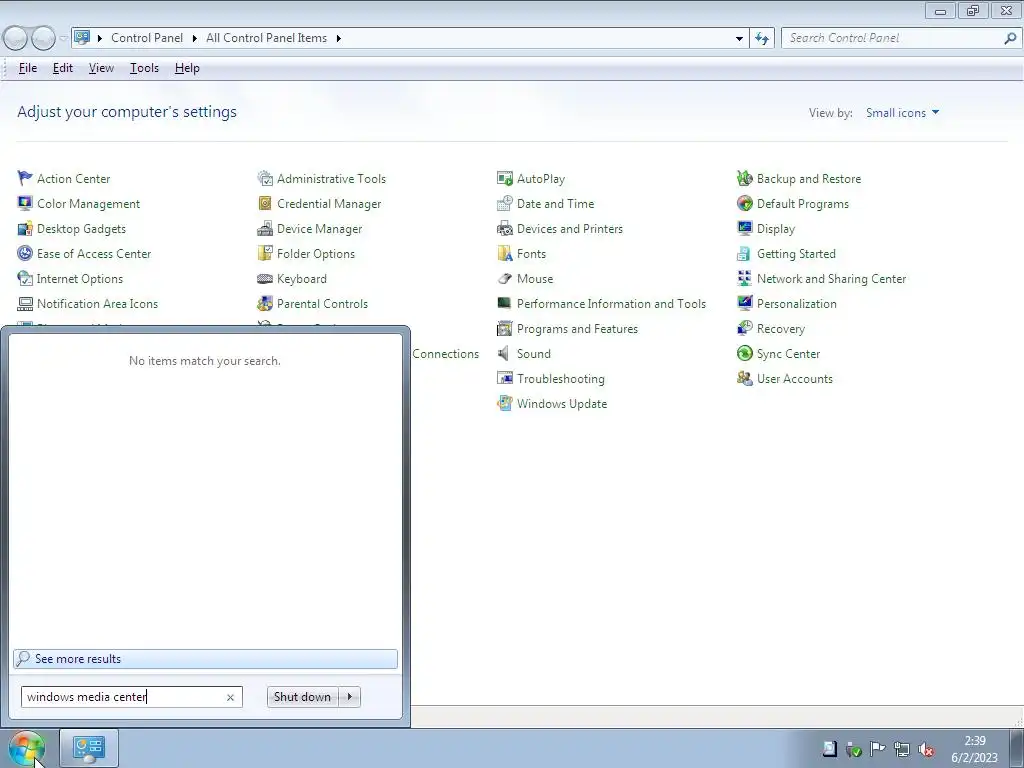Open the Edit menu
Screen dimensions: 1024x768
coord(63,68)
